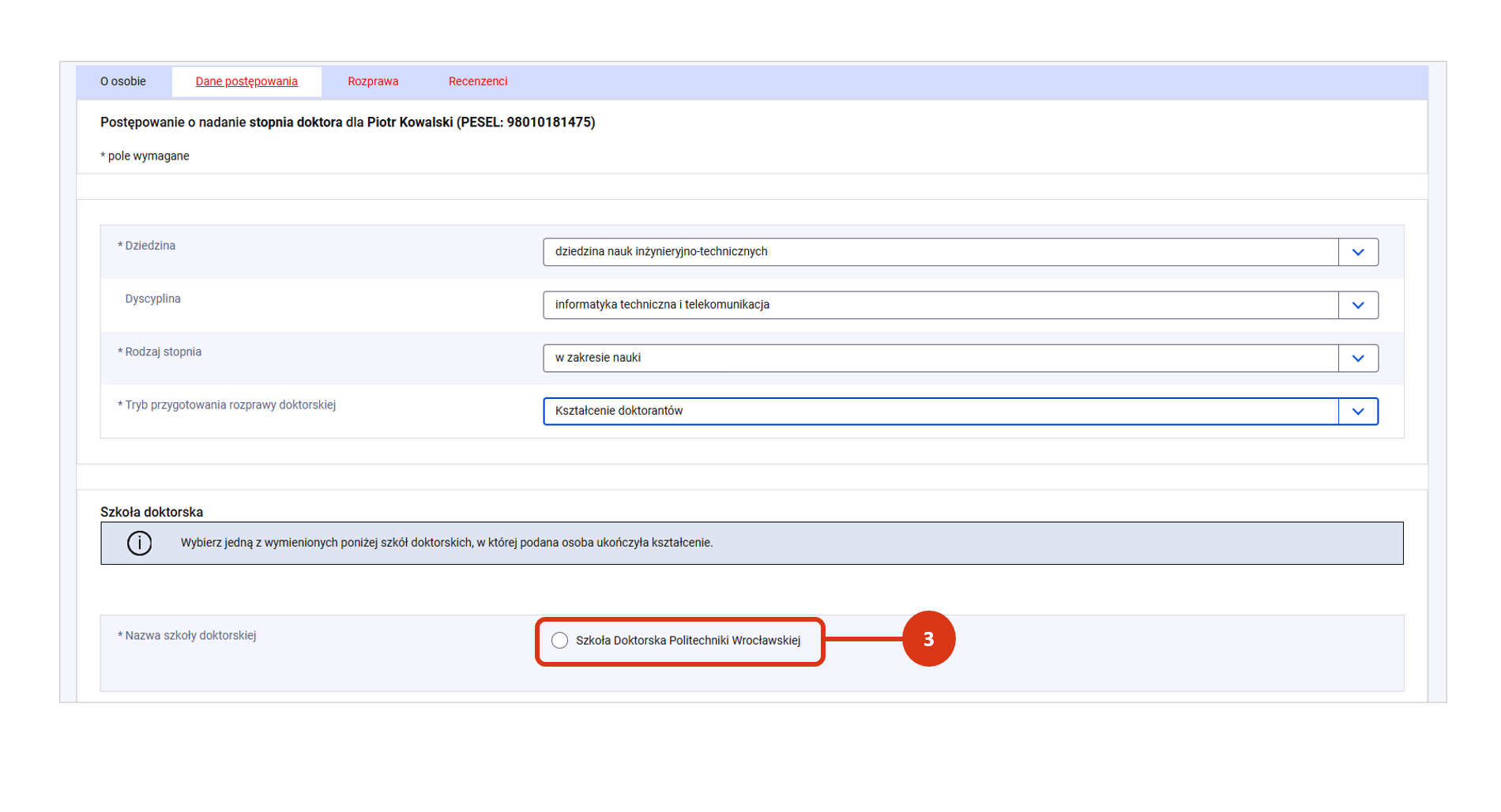Go to the Recenzenci tab
This screenshot has width=1501, height=812.
click(477, 81)
